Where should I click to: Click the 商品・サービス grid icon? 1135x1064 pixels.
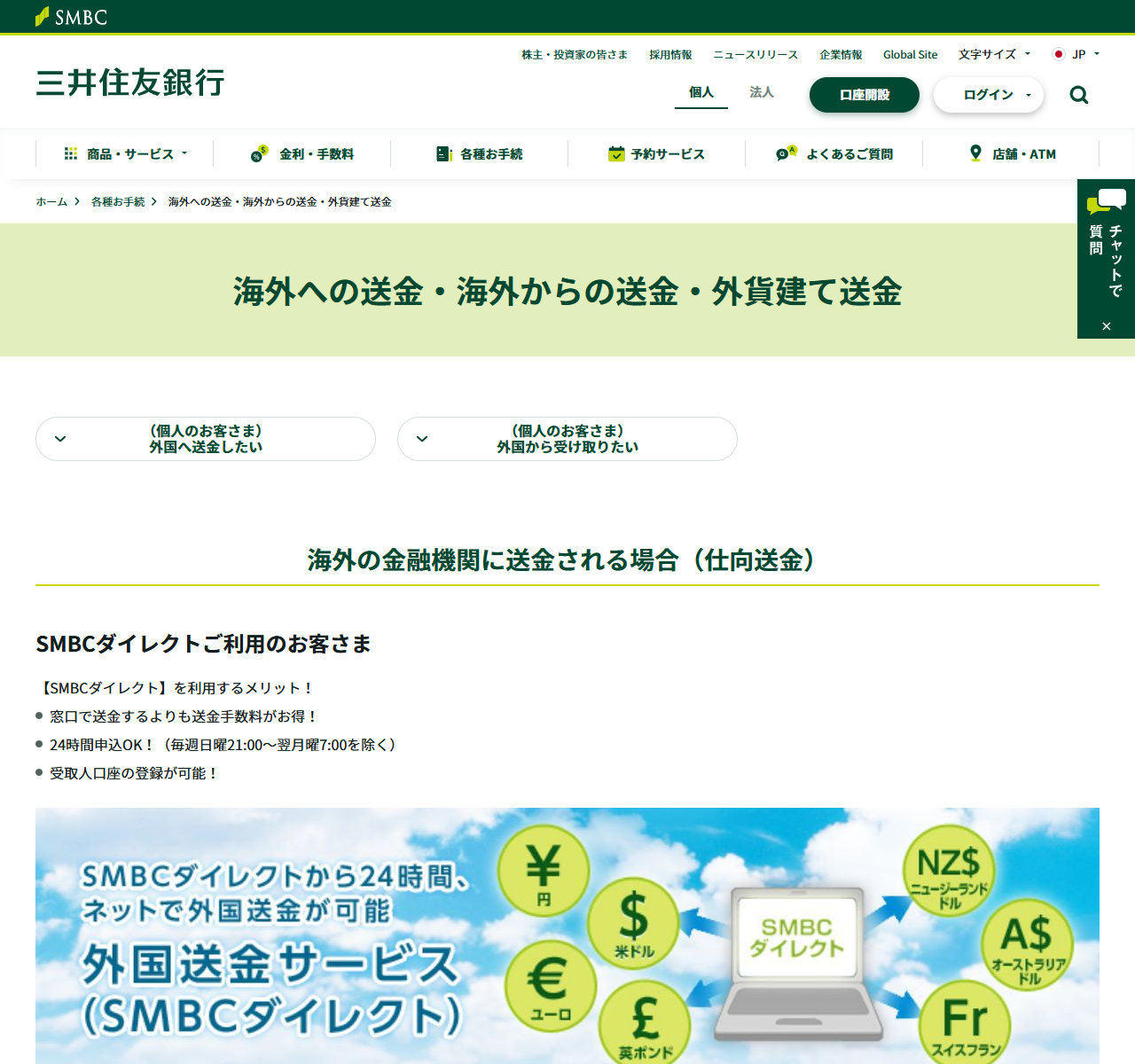pos(71,153)
